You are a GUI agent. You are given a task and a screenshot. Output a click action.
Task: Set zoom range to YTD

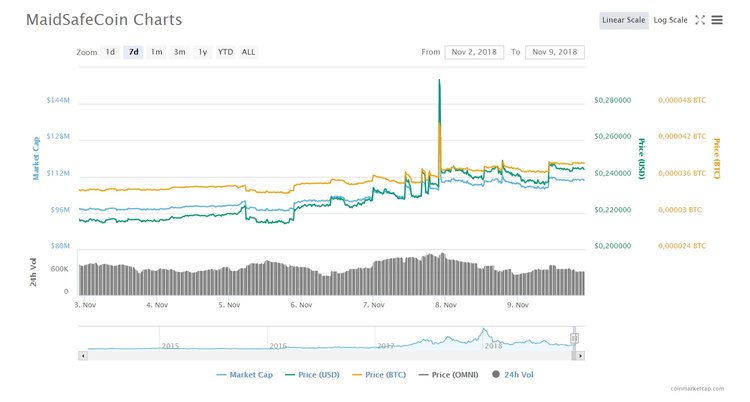point(225,52)
